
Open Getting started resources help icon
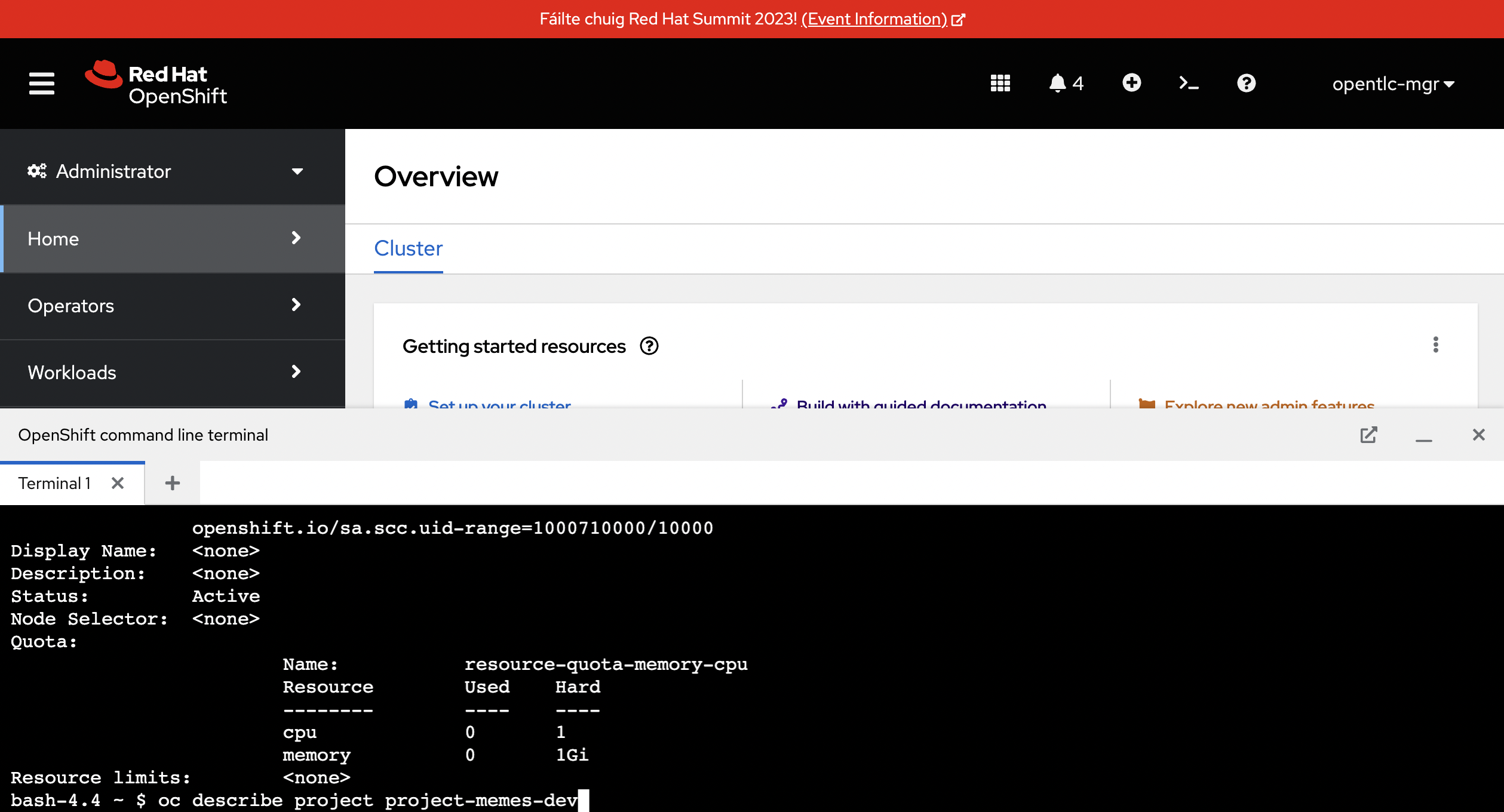[x=649, y=346]
